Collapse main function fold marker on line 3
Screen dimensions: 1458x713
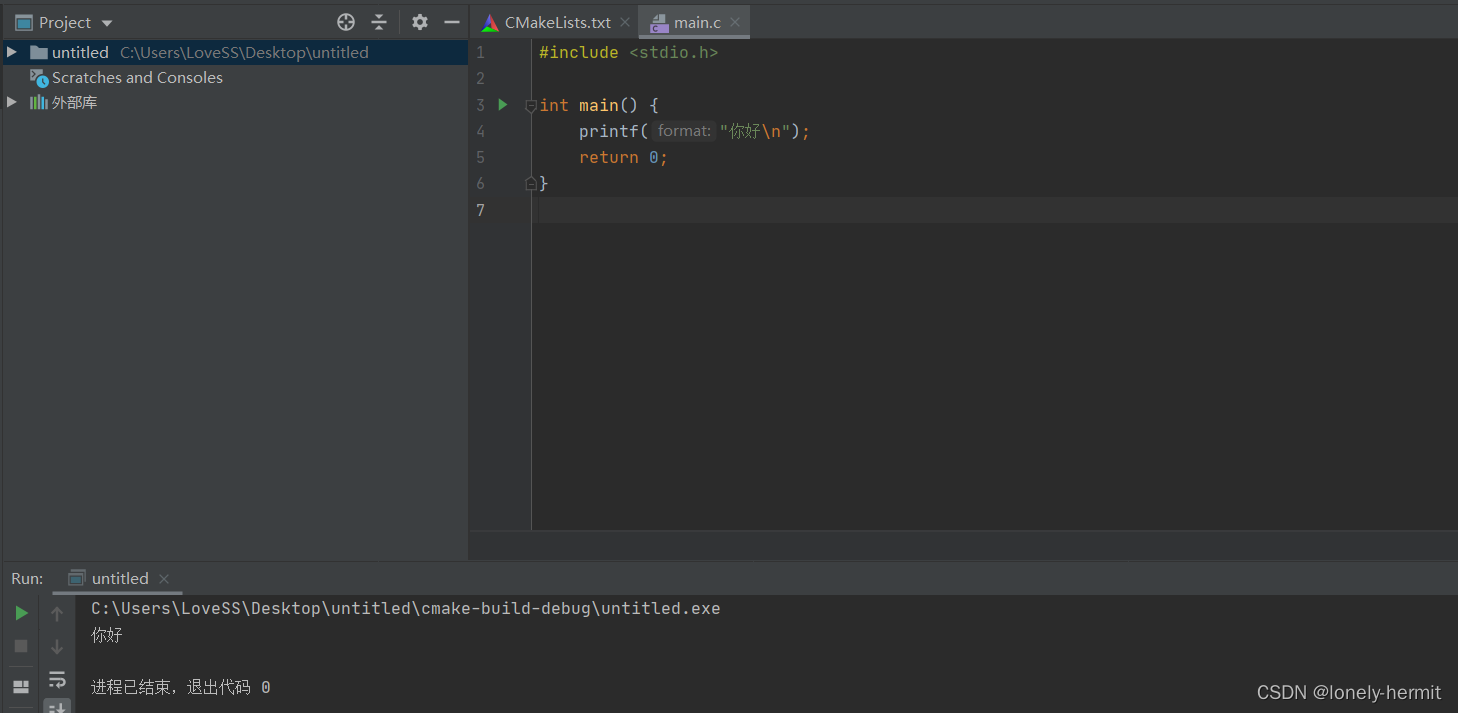point(531,106)
